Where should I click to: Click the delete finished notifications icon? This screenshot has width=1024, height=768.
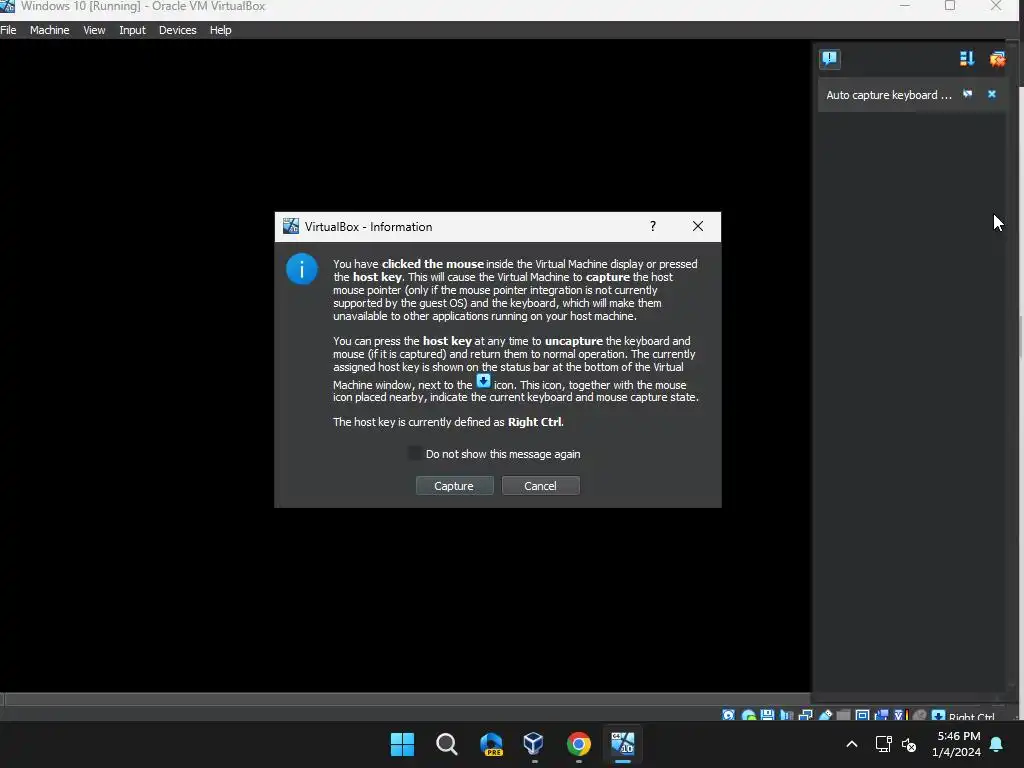997,59
